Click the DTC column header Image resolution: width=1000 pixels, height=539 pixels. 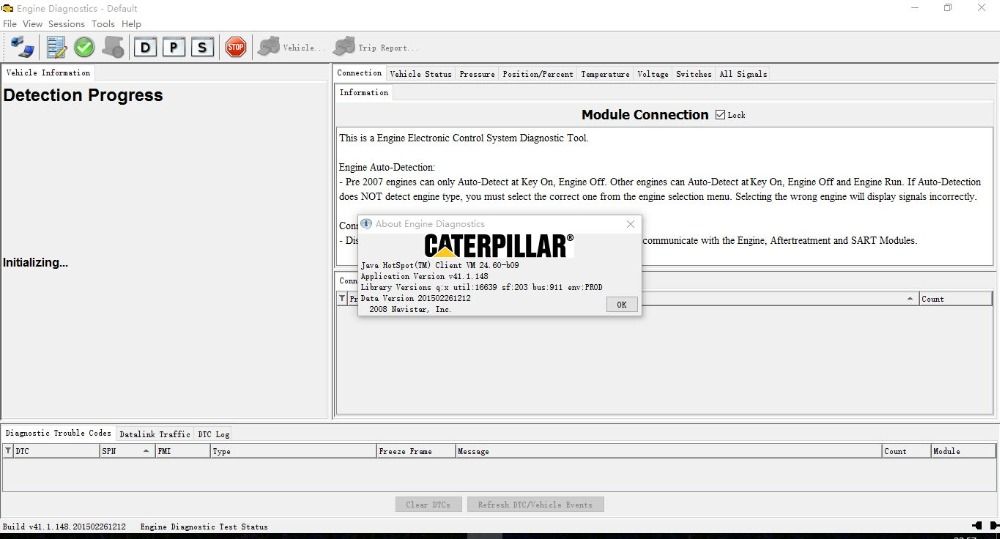(x=56, y=451)
